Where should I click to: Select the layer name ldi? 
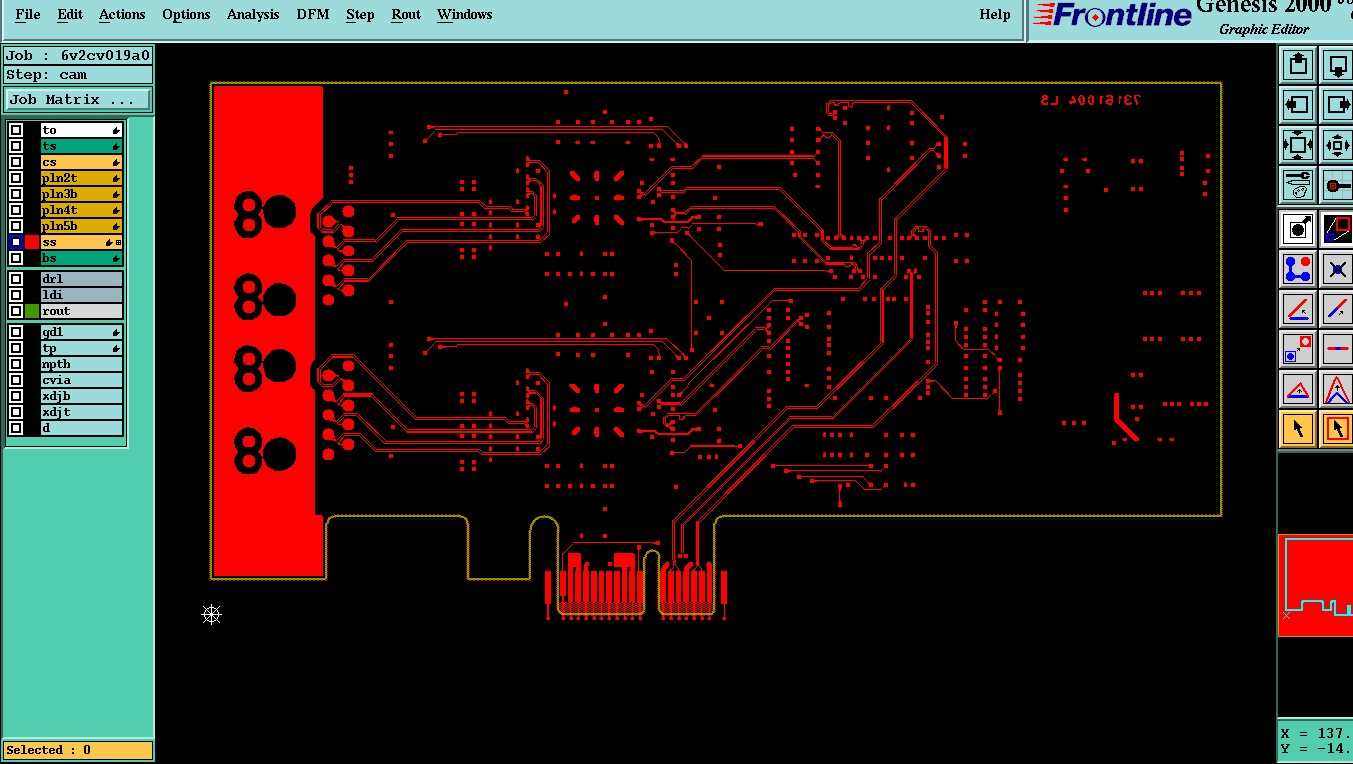81,295
